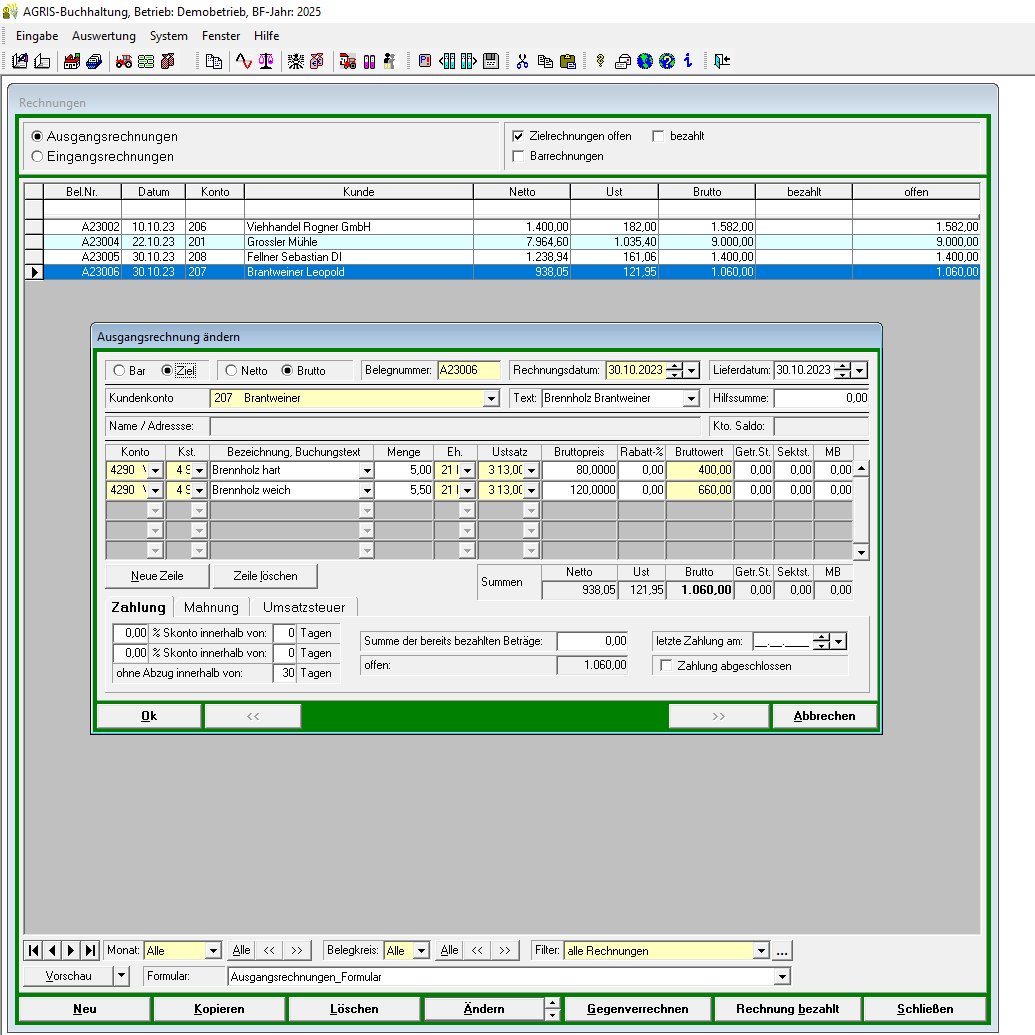
Task: Select the Netto radio button
Action: [231, 370]
